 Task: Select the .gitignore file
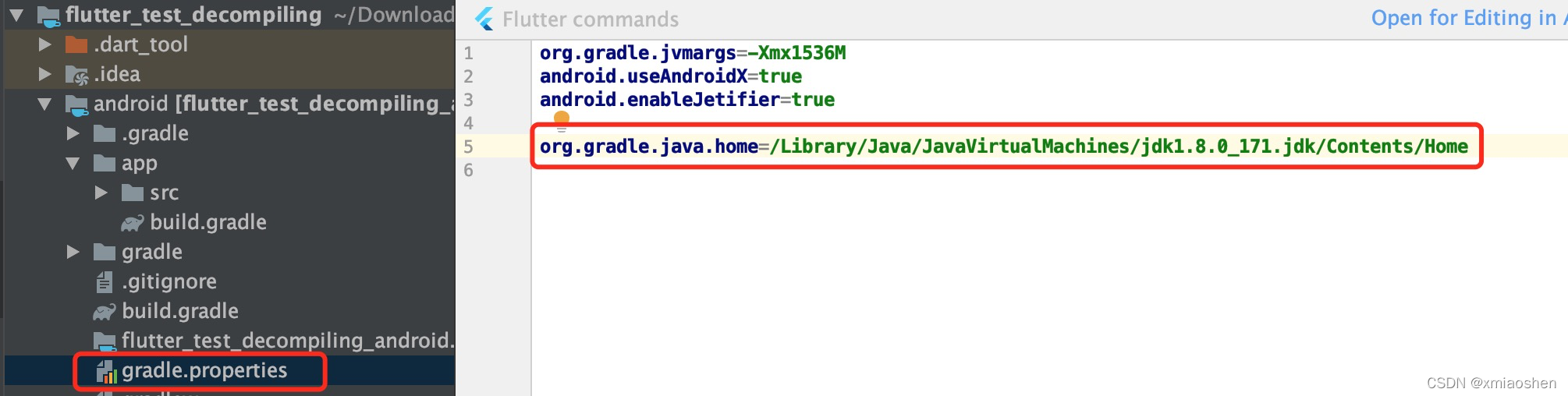click(169, 281)
